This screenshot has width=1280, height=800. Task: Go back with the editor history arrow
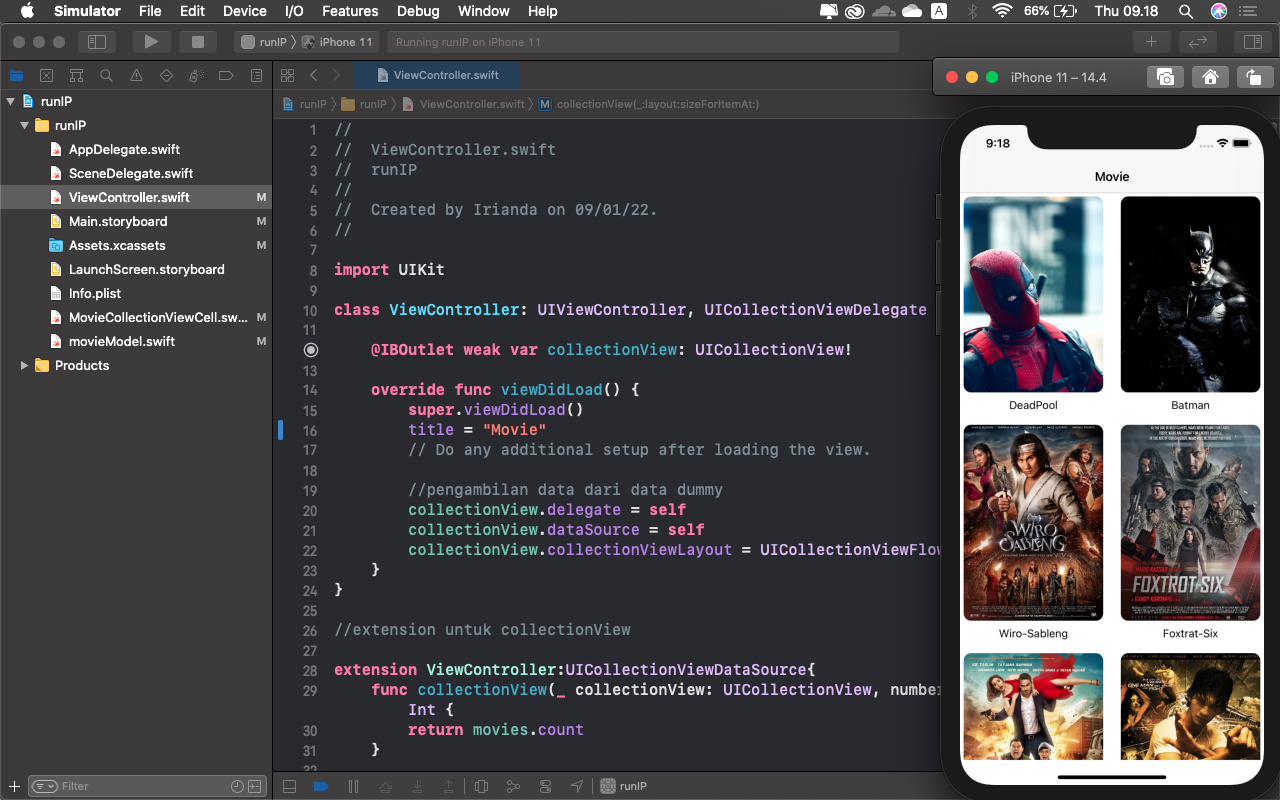click(x=314, y=75)
